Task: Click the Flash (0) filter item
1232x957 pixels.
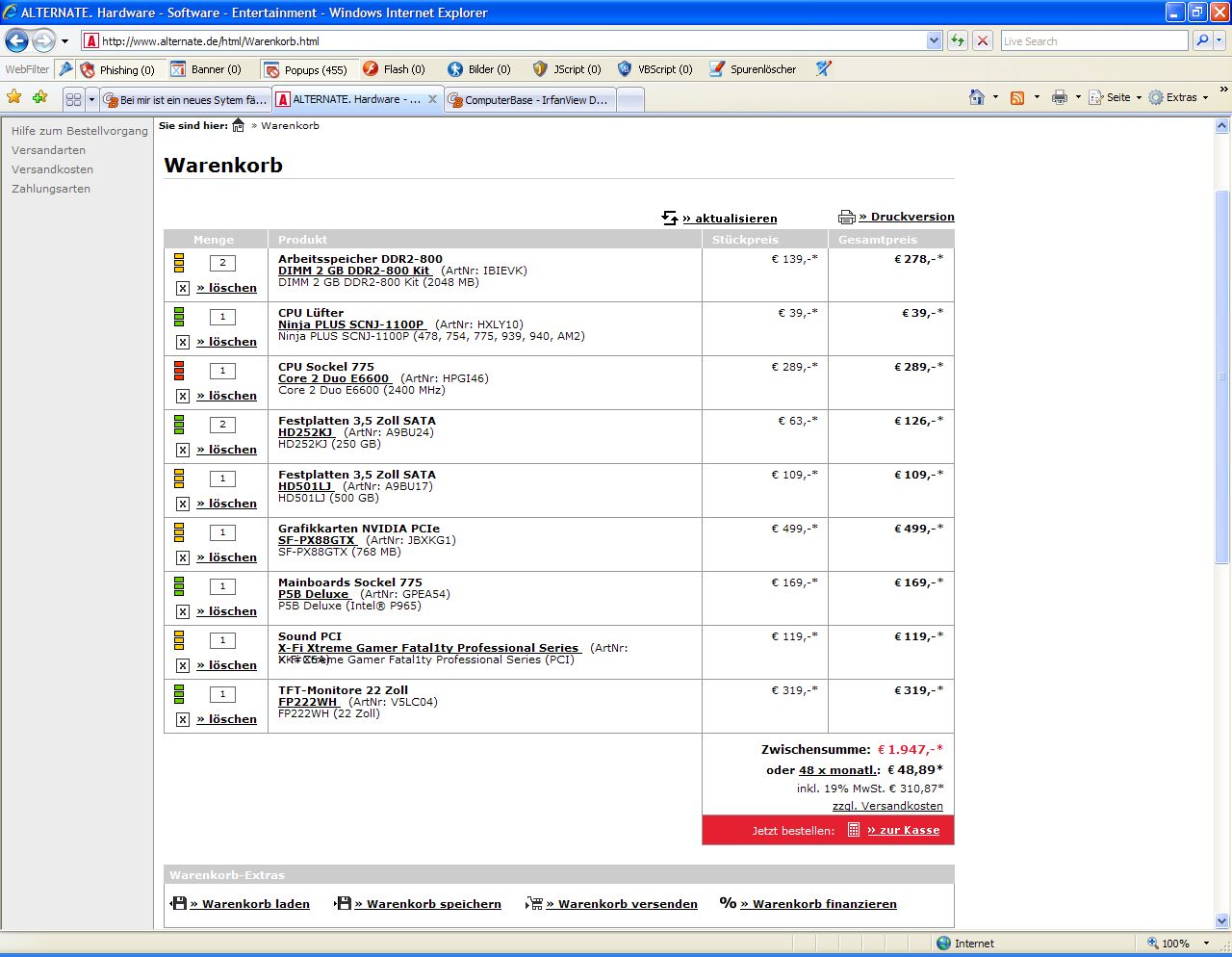Action: (394, 69)
